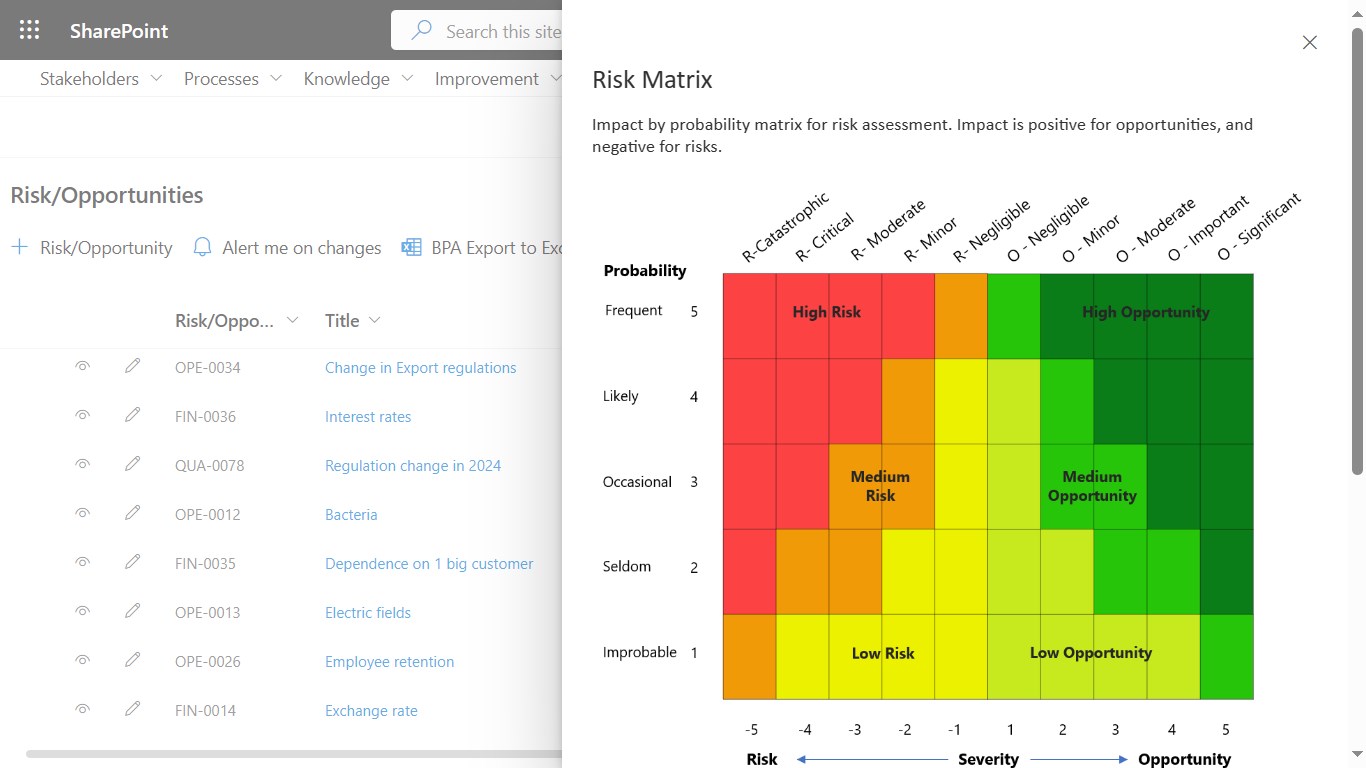Close the Risk Matrix panel
This screenshot has height=768, width=1366.
pos(1310,42)
